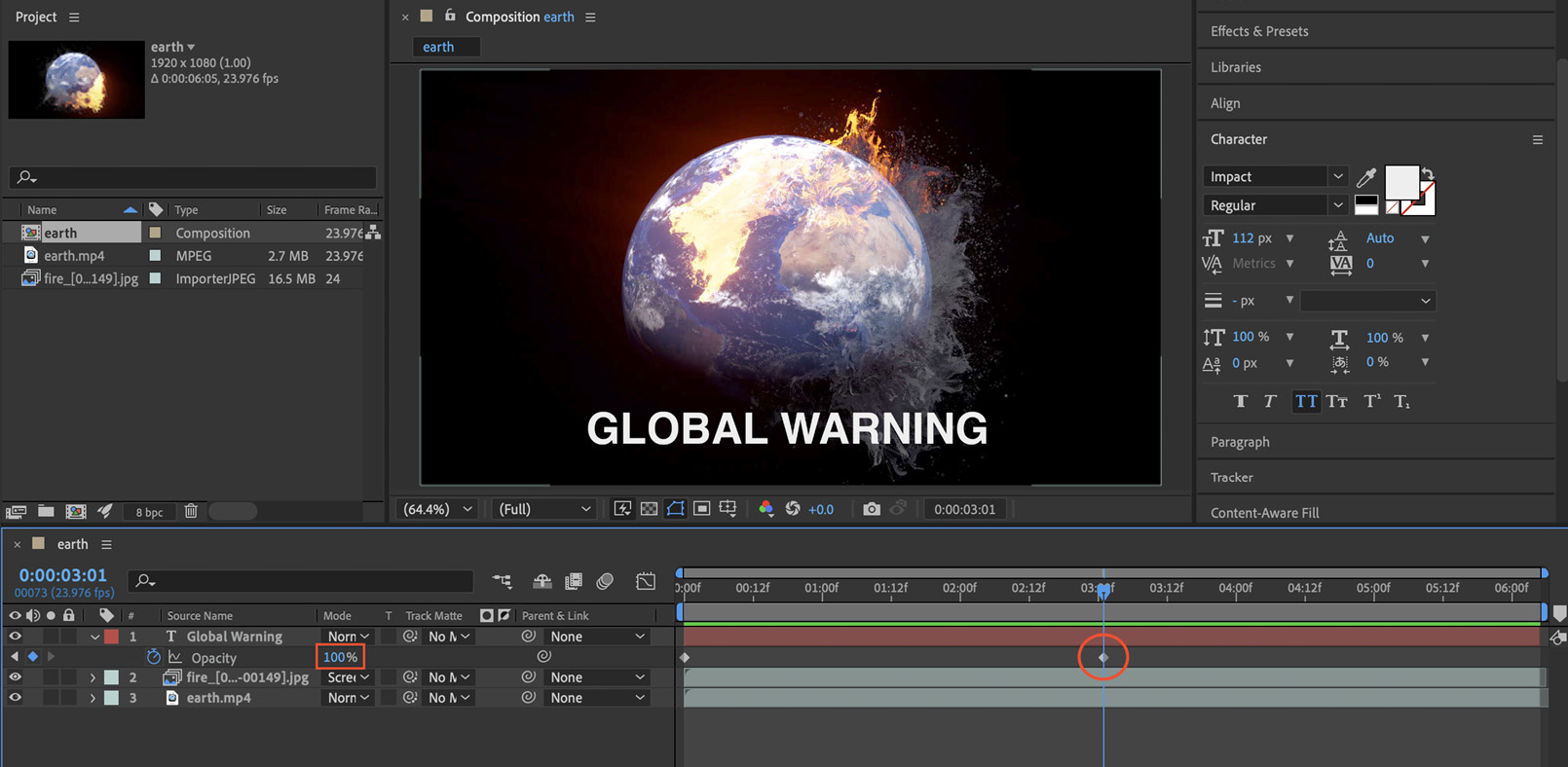Create new folder in Project panel
The width and height of the screenshot is (1568, 767).
46,511
